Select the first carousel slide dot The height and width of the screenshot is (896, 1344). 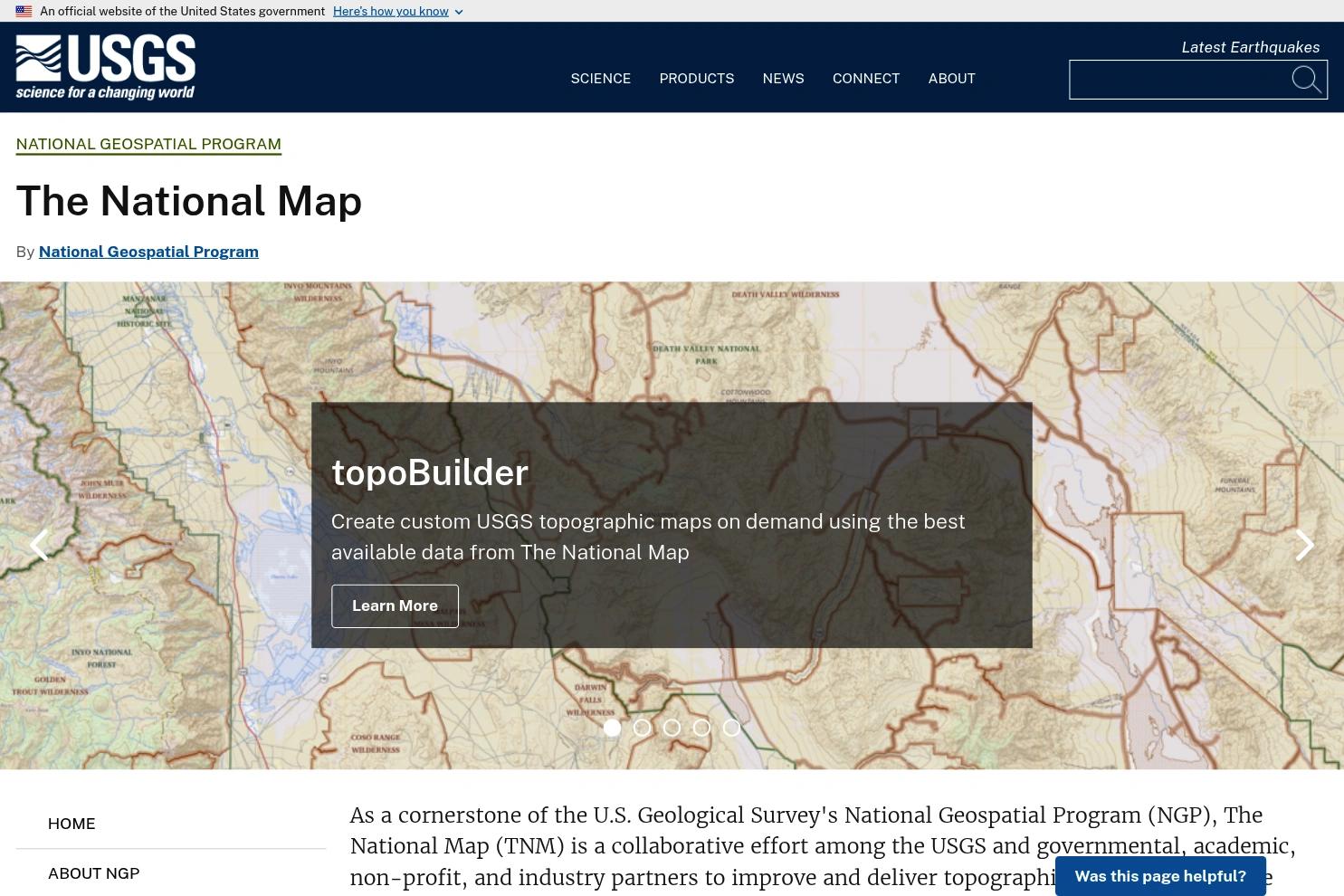[x=612, y=728]
